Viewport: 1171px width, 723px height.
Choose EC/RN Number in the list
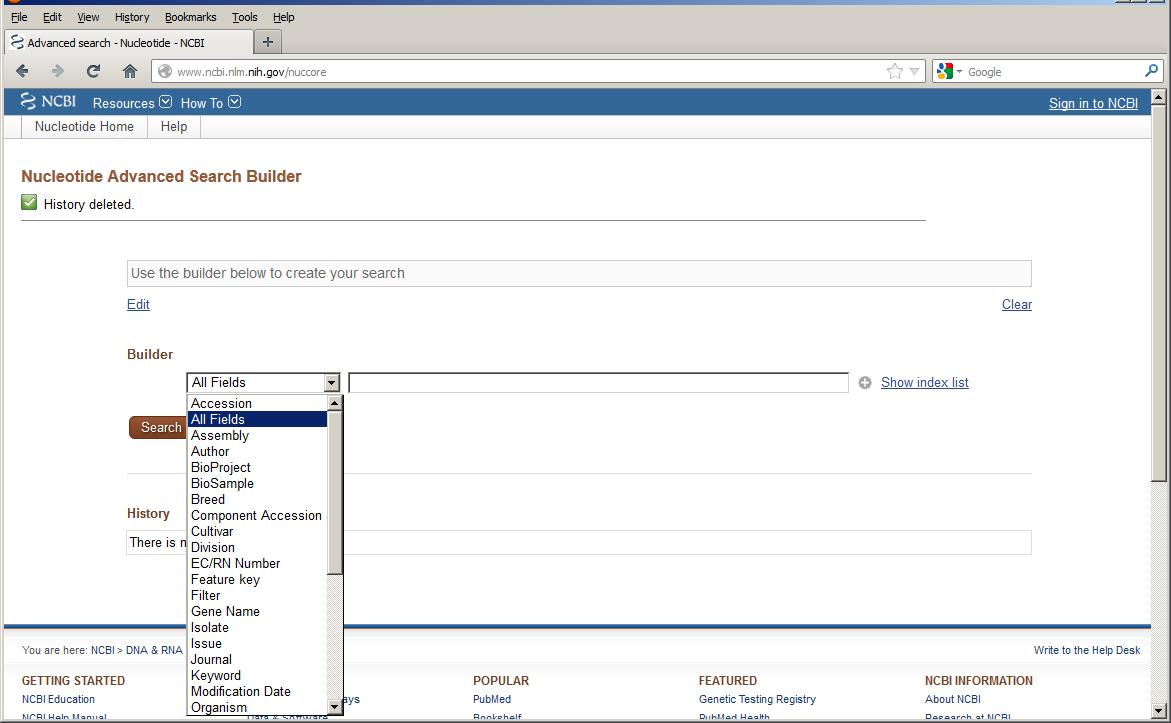258,563
